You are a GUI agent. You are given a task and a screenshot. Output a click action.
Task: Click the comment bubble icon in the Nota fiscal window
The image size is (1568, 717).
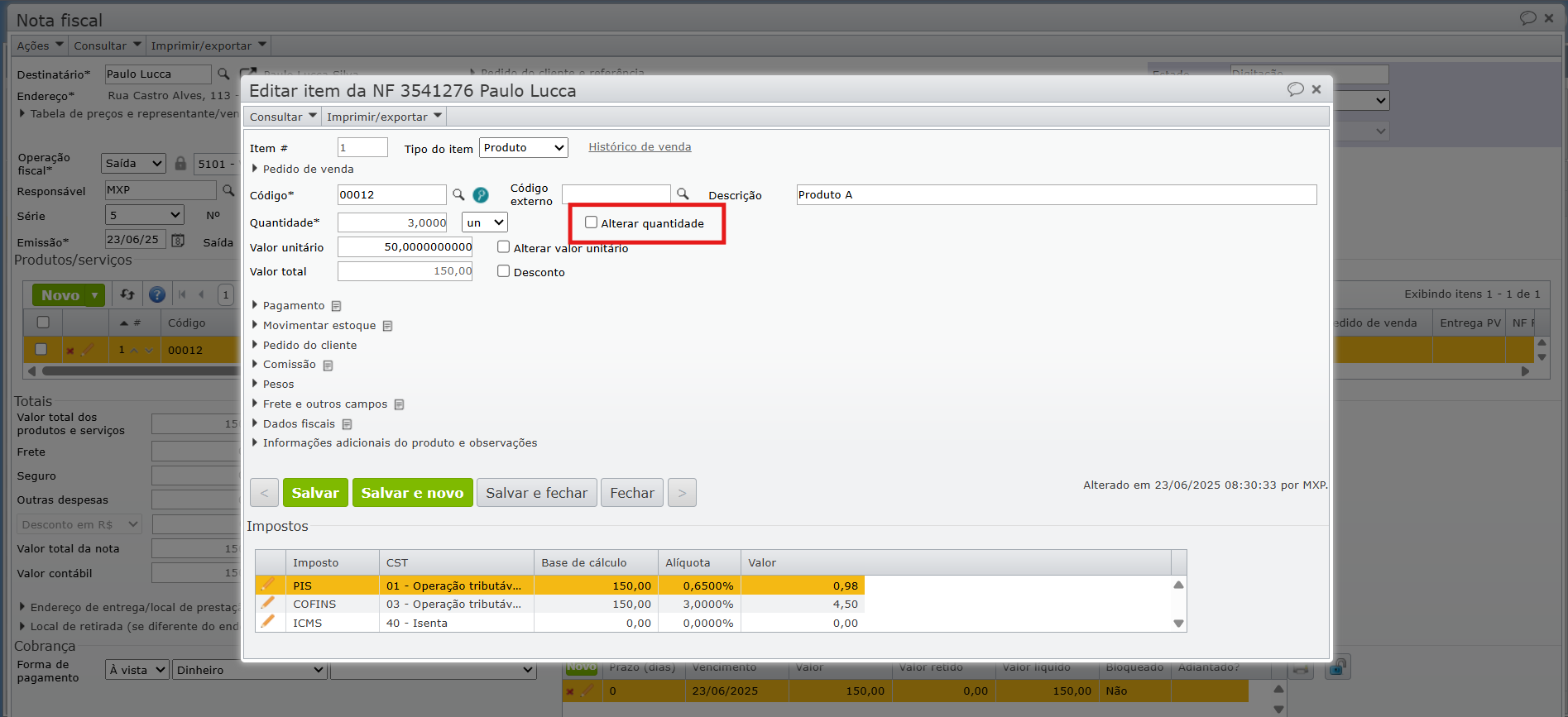(1528, 17)
